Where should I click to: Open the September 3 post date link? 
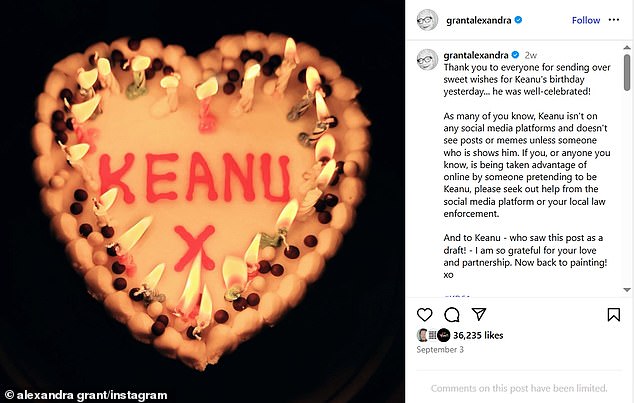coord(439,350)
